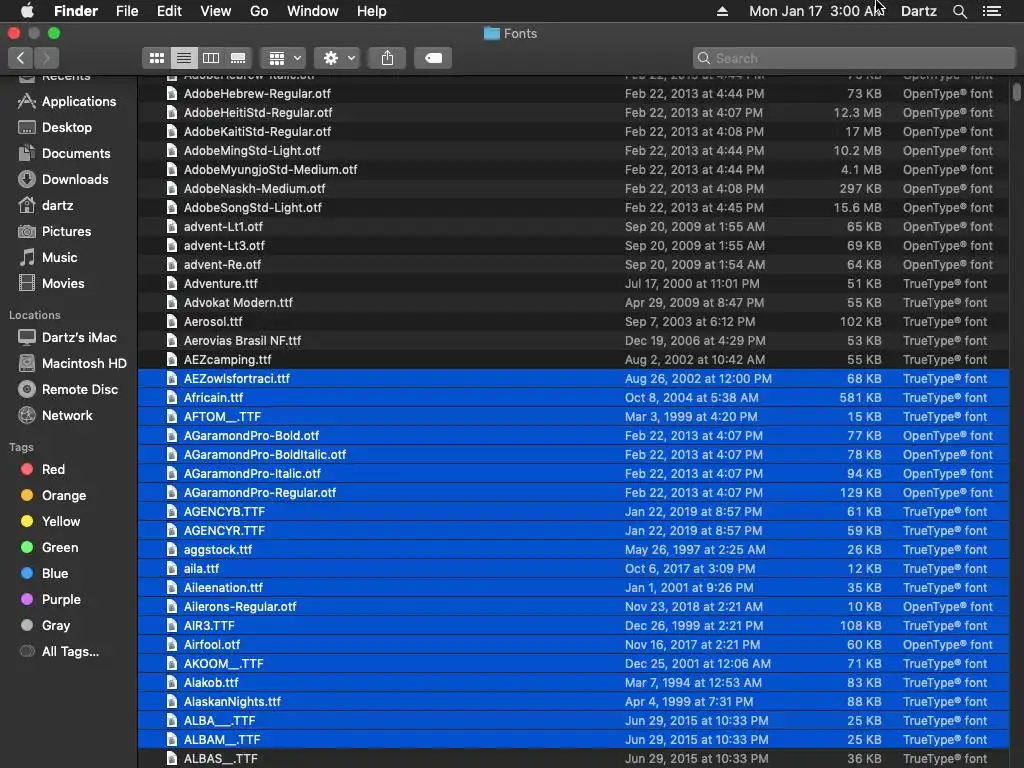The width and height of the screenshot is (1024, 768).
Task: Switch to gallery view in toolbar
Action: coord(238,58)
